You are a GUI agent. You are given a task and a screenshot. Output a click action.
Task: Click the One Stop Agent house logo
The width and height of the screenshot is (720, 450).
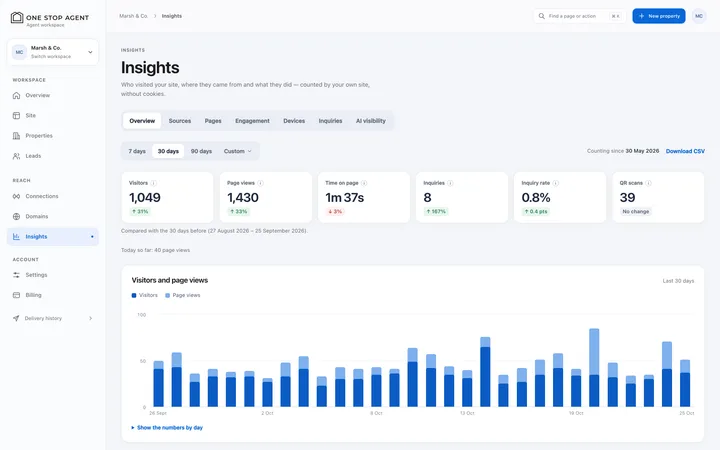tap(17, 17)
